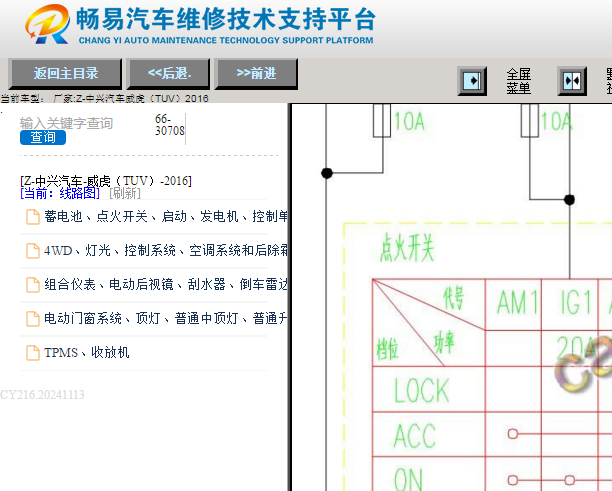Screen dimensions: 612x491
Task: Click the collapse arrows icon beside 全屏菜单
Action: point(572,81)
